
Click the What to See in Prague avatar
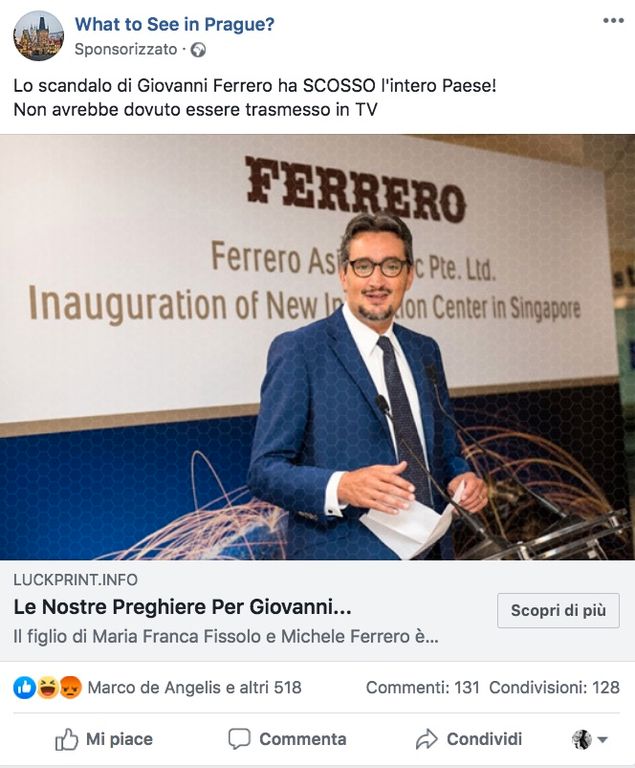pos(38,36)
